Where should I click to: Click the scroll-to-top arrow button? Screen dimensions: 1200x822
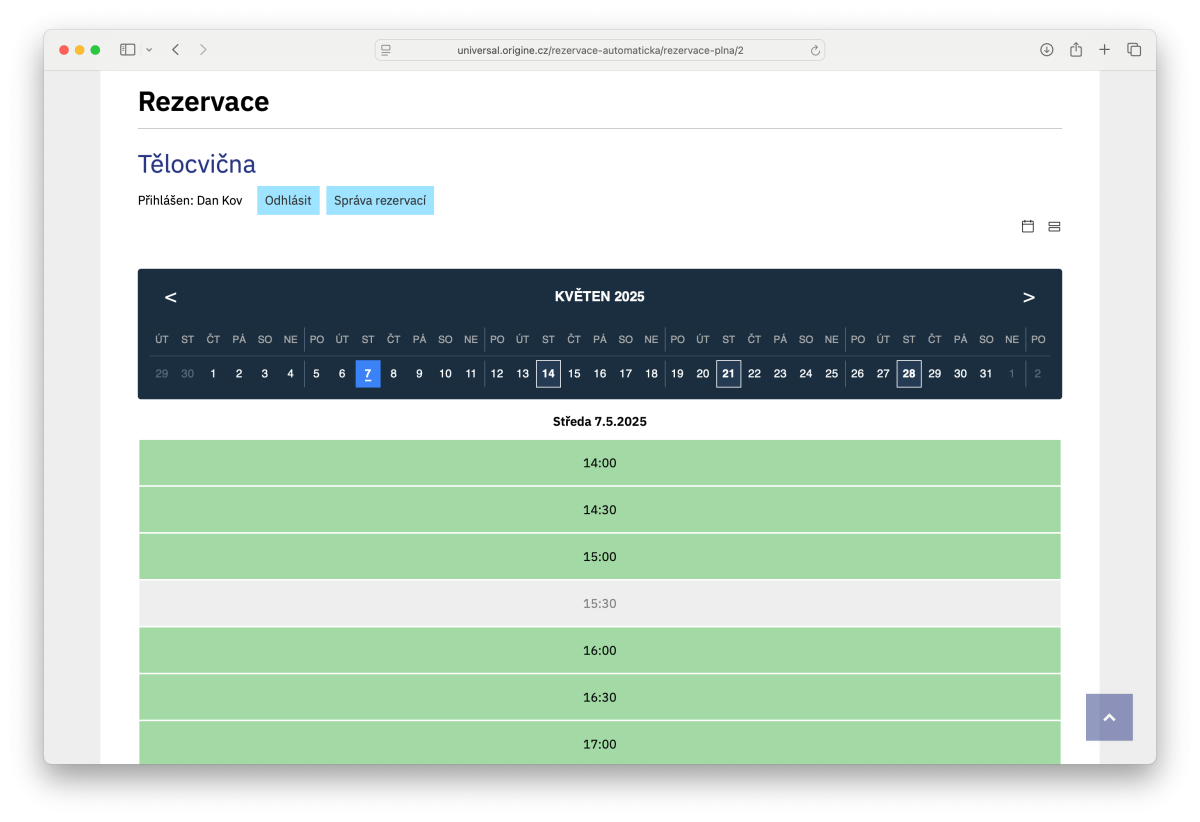1109,717
